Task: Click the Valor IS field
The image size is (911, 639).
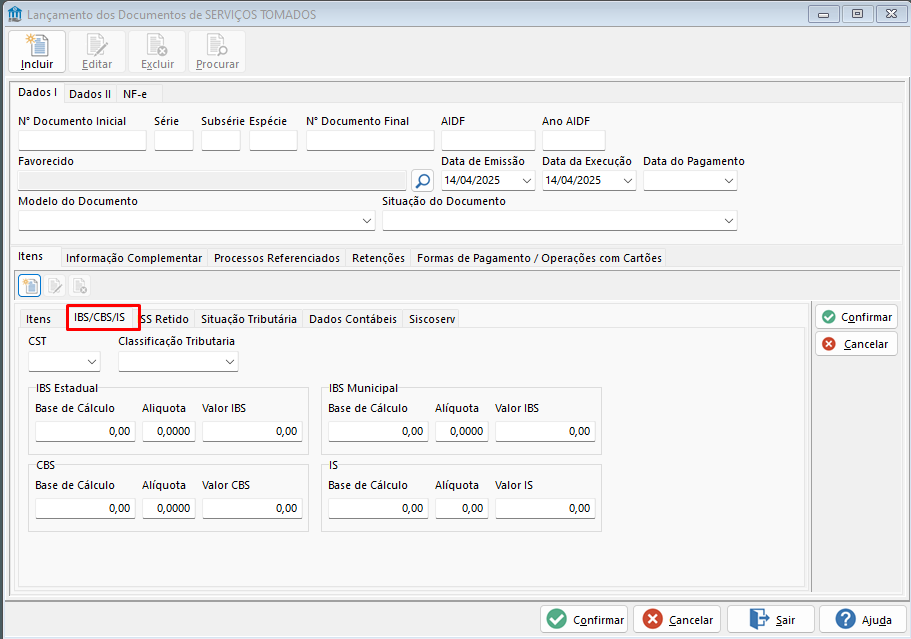Action: pyautogui.click(x=545, y=508)
